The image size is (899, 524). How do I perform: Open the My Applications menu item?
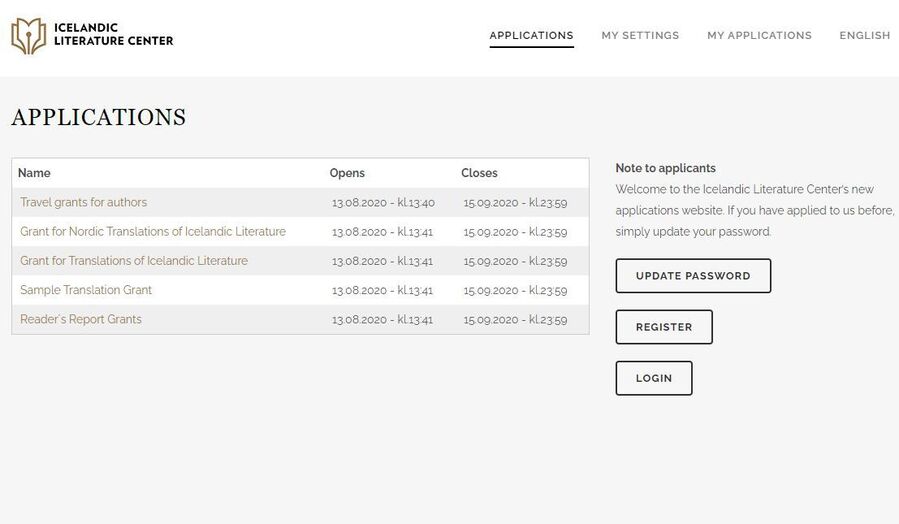coord(759,35)
